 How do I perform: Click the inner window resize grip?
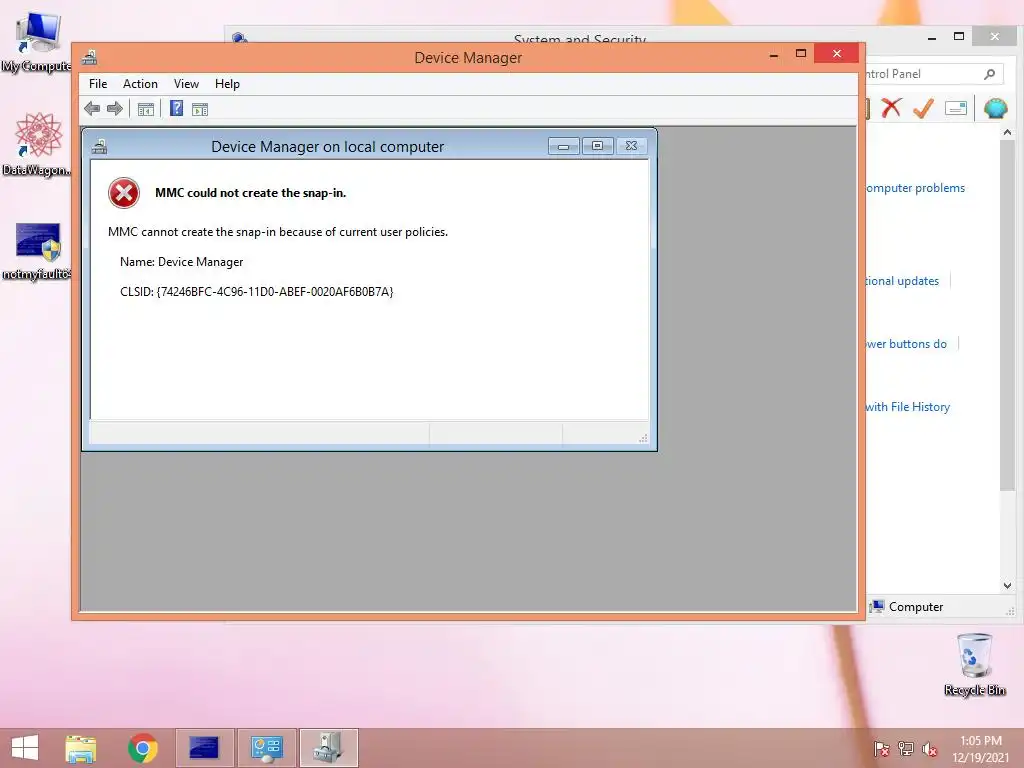[x=643, y=438]
